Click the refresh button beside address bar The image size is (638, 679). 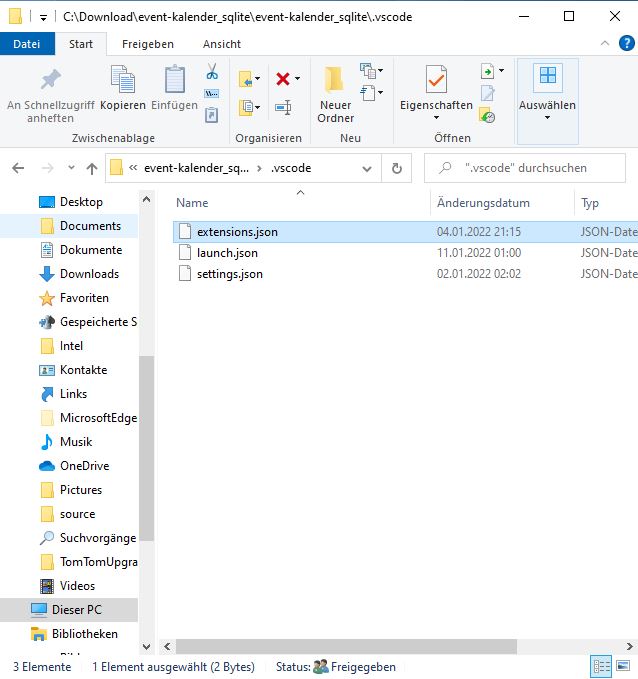397,168
